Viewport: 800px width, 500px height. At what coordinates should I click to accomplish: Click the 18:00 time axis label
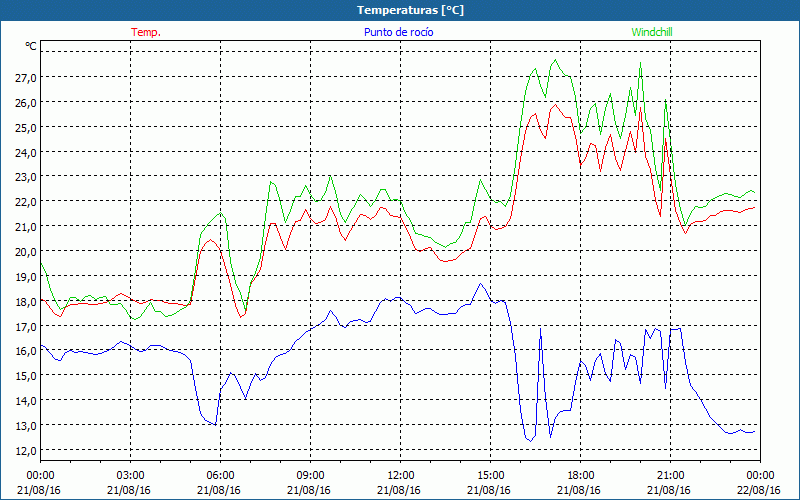[581, 476]
